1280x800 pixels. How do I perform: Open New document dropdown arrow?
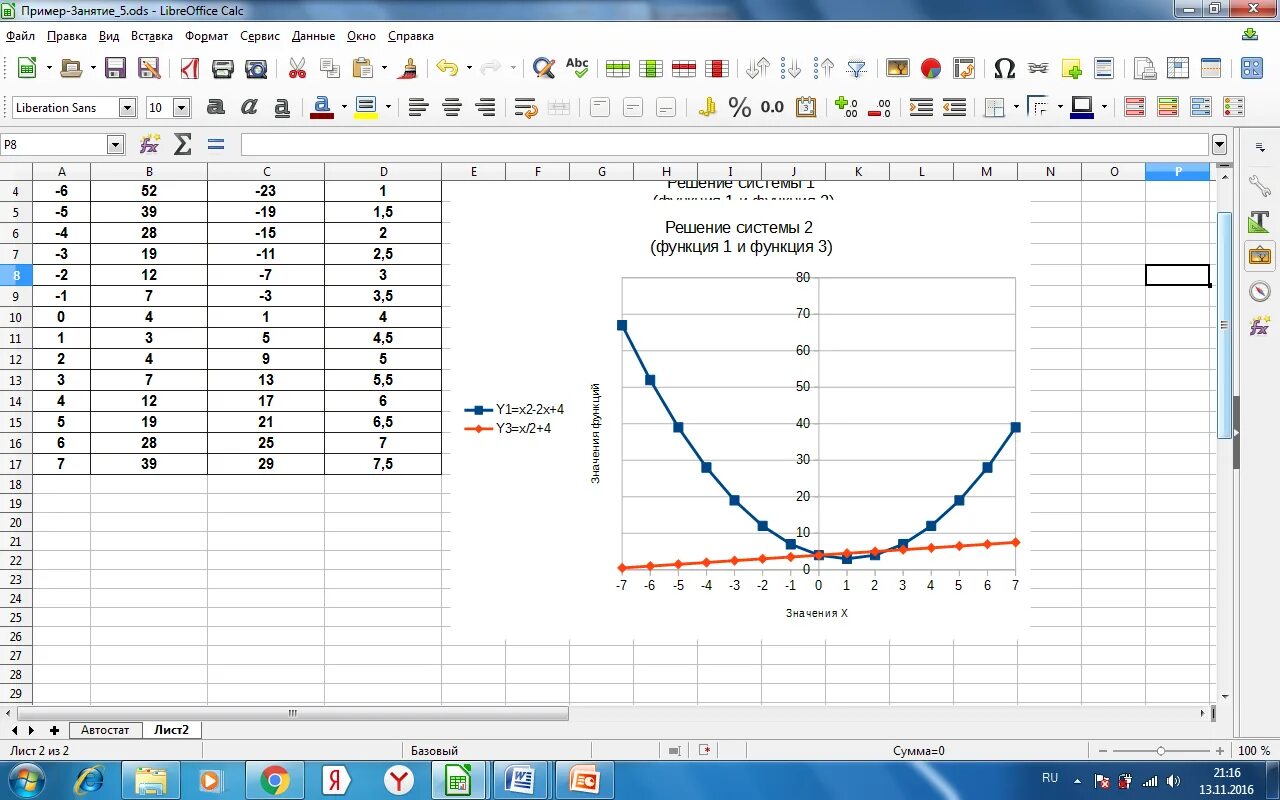(50, 68)
